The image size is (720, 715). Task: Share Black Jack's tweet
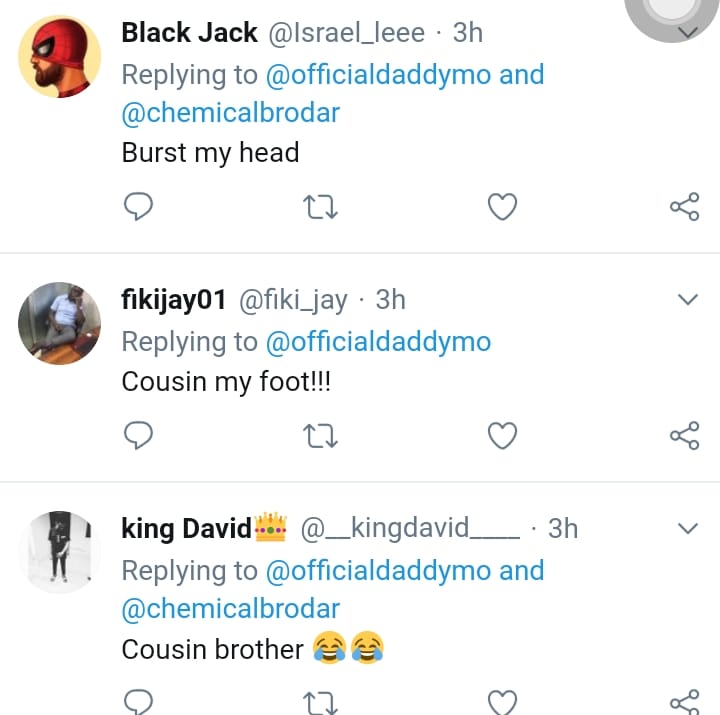tap(684, 207)
